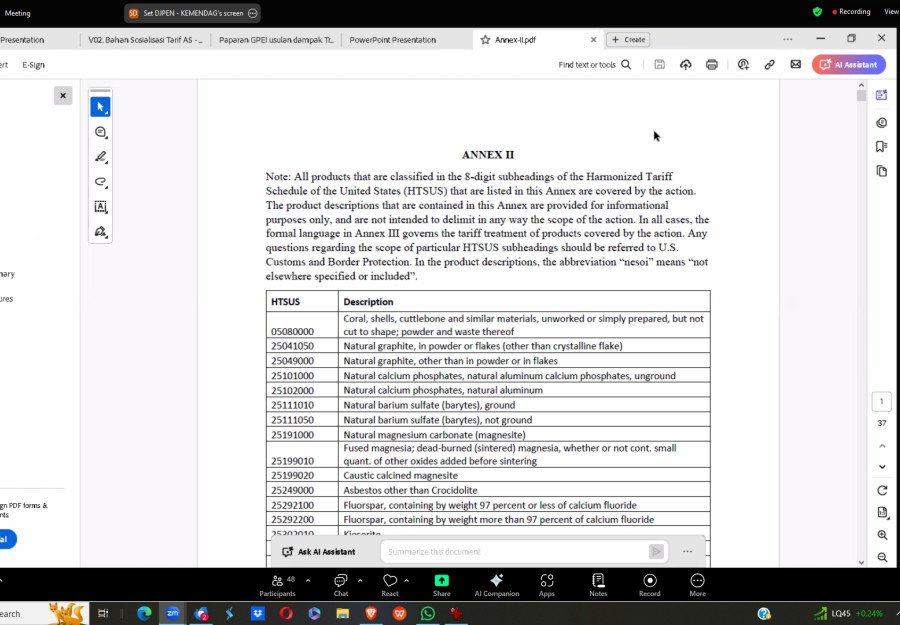Go to the previous page with up chevron
The image size is (900, 625).
pyautogui.click(x=882, y=446)
